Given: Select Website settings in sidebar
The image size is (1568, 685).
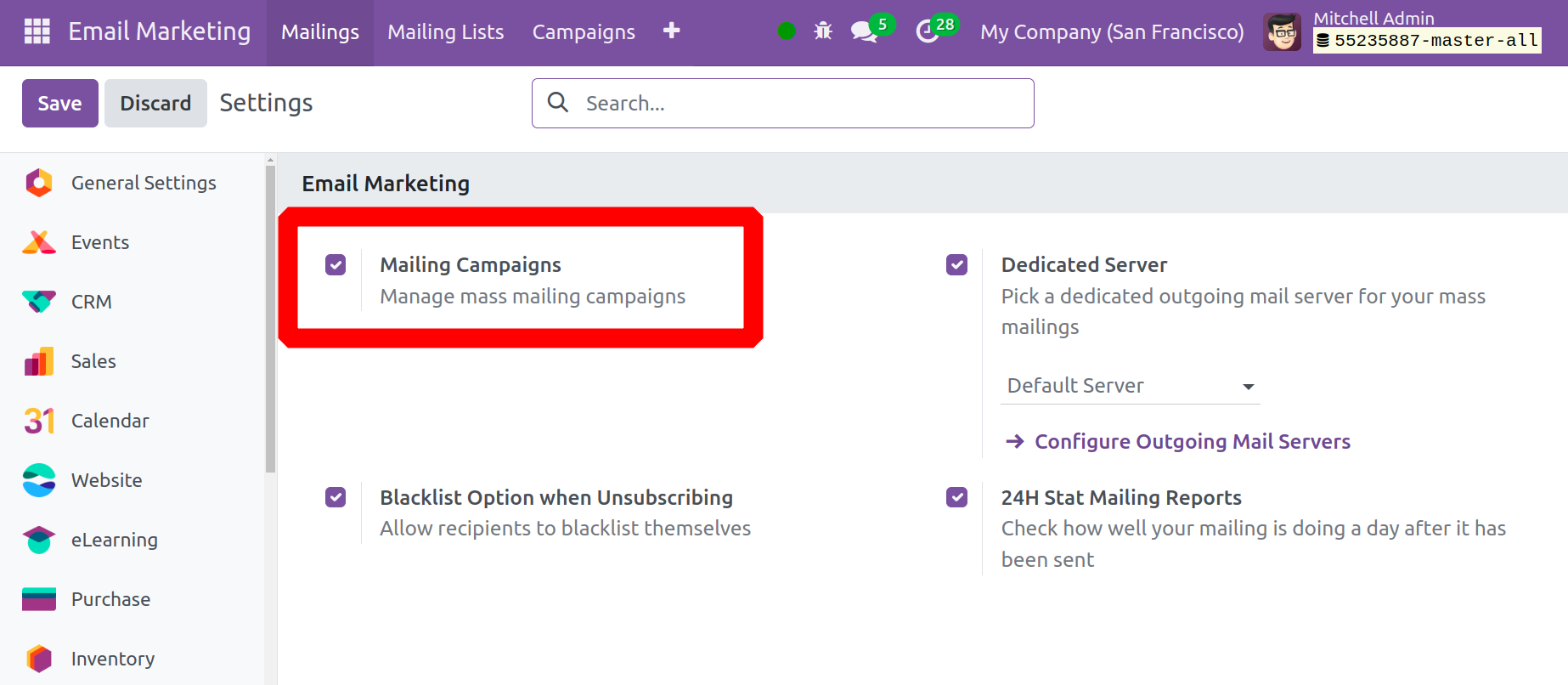Looking at the screenshot, I should pyautogui.click(x=106, y=480).
